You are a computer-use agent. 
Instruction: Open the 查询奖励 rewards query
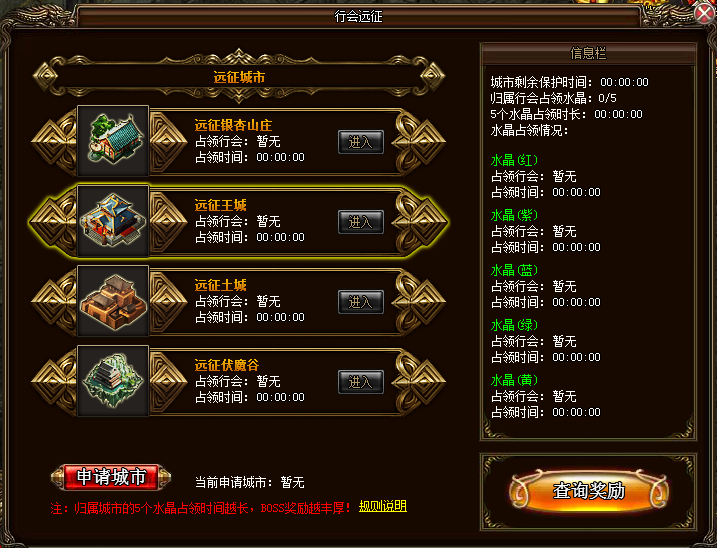(x=589, y=491)
